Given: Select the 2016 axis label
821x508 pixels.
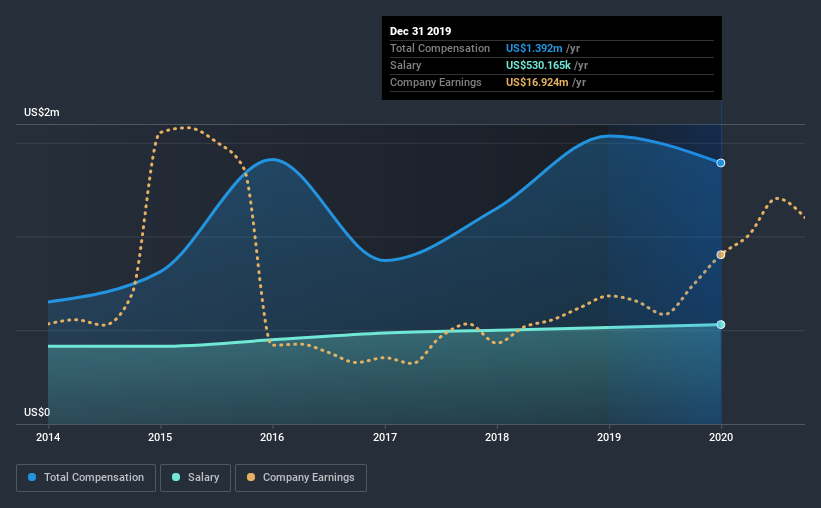Looking at the screenshot, I should click(272, 437).
